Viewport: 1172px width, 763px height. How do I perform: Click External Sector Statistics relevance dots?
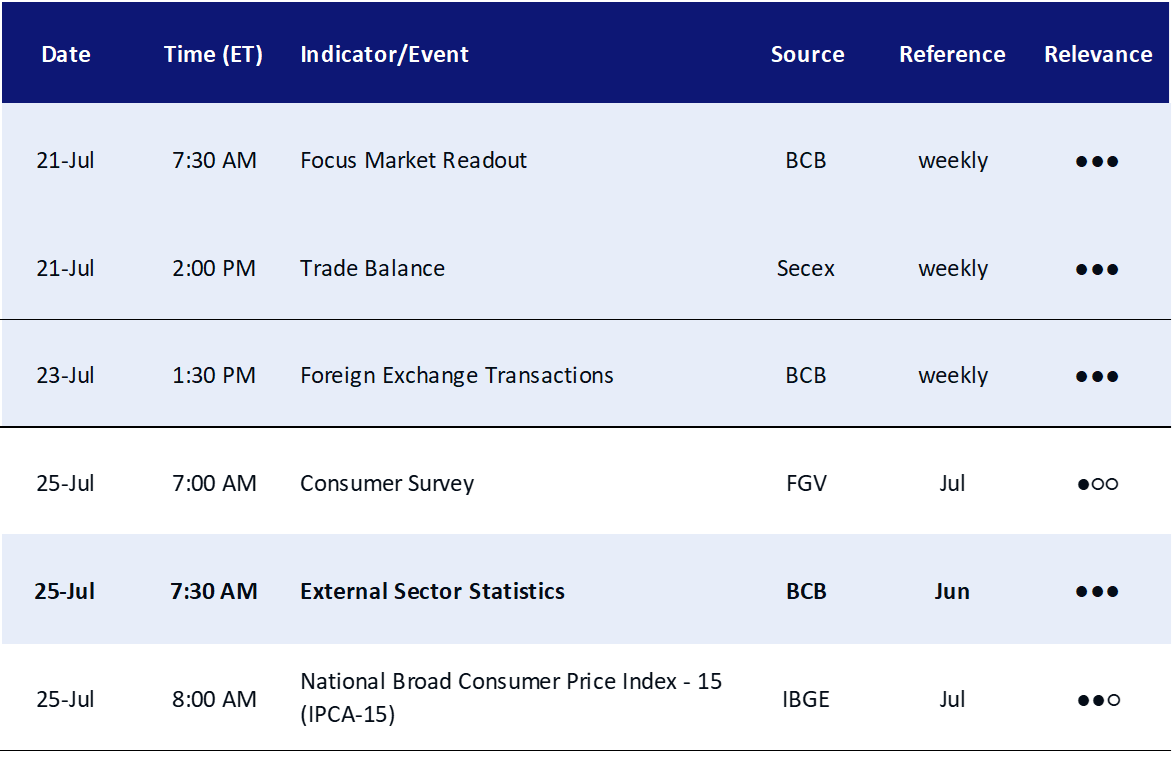tap(1097, 592)
